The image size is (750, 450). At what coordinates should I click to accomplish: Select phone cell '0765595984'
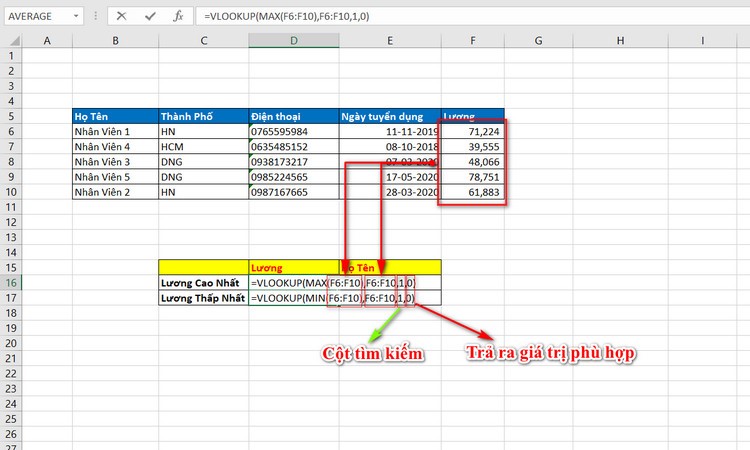tap(294, 132)
